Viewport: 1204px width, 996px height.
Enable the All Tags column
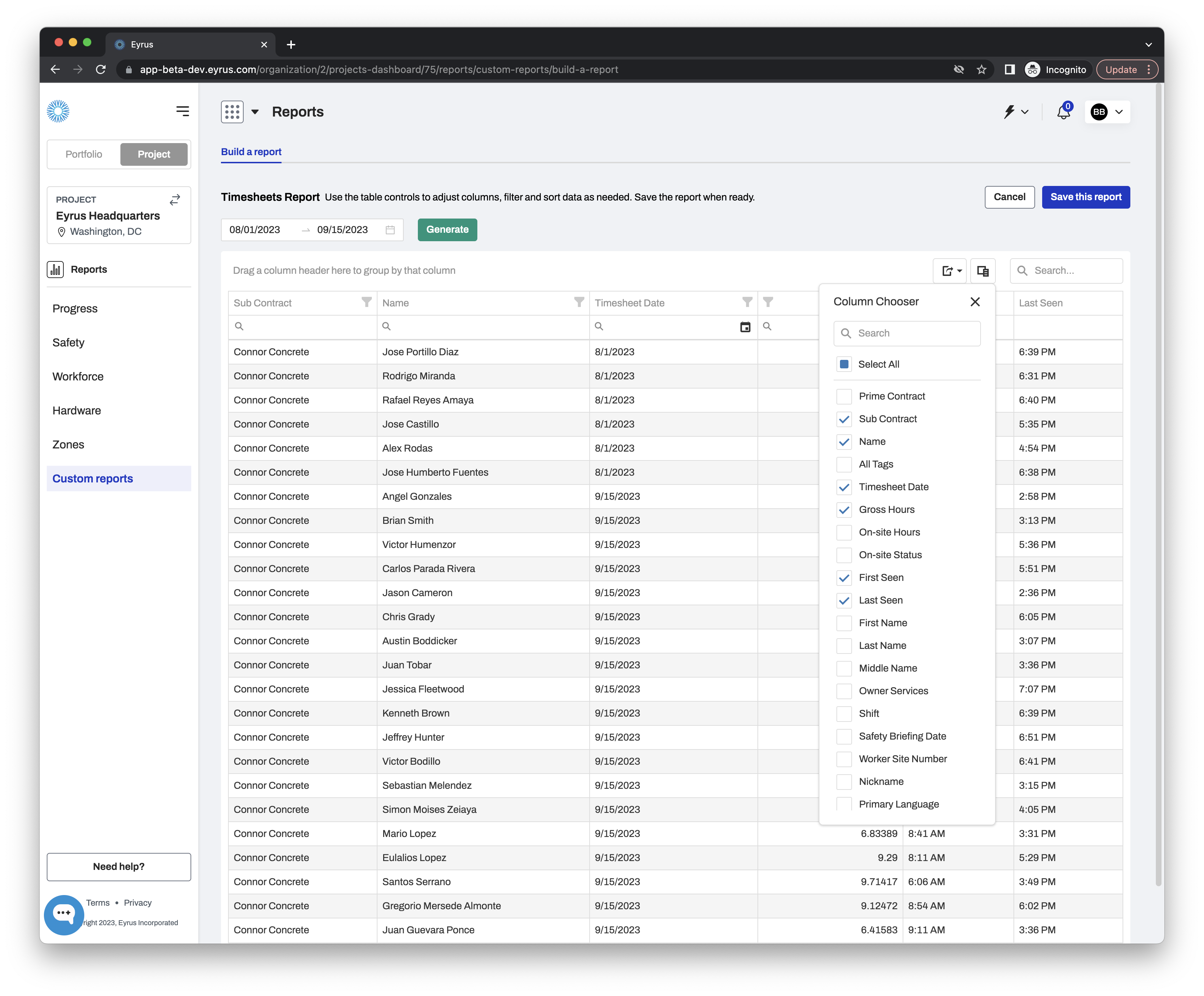pos(844,464)
